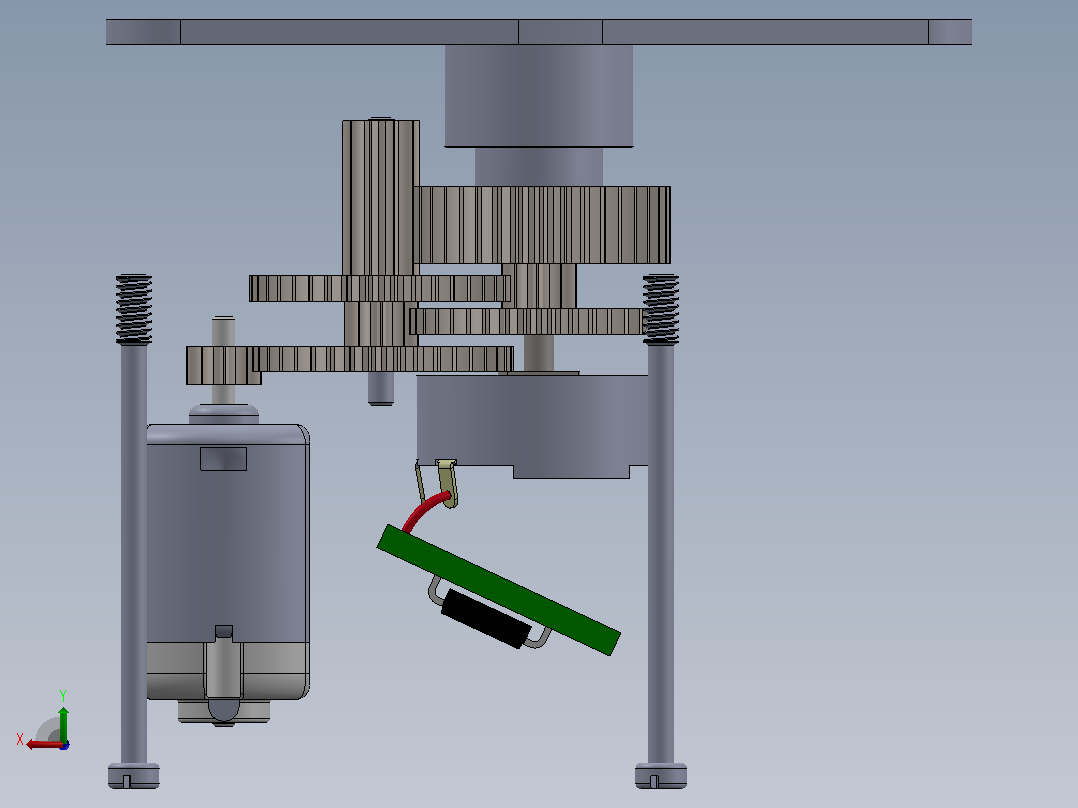
Task: Select the rectangular label on the motor body
Action: point(223,459)
